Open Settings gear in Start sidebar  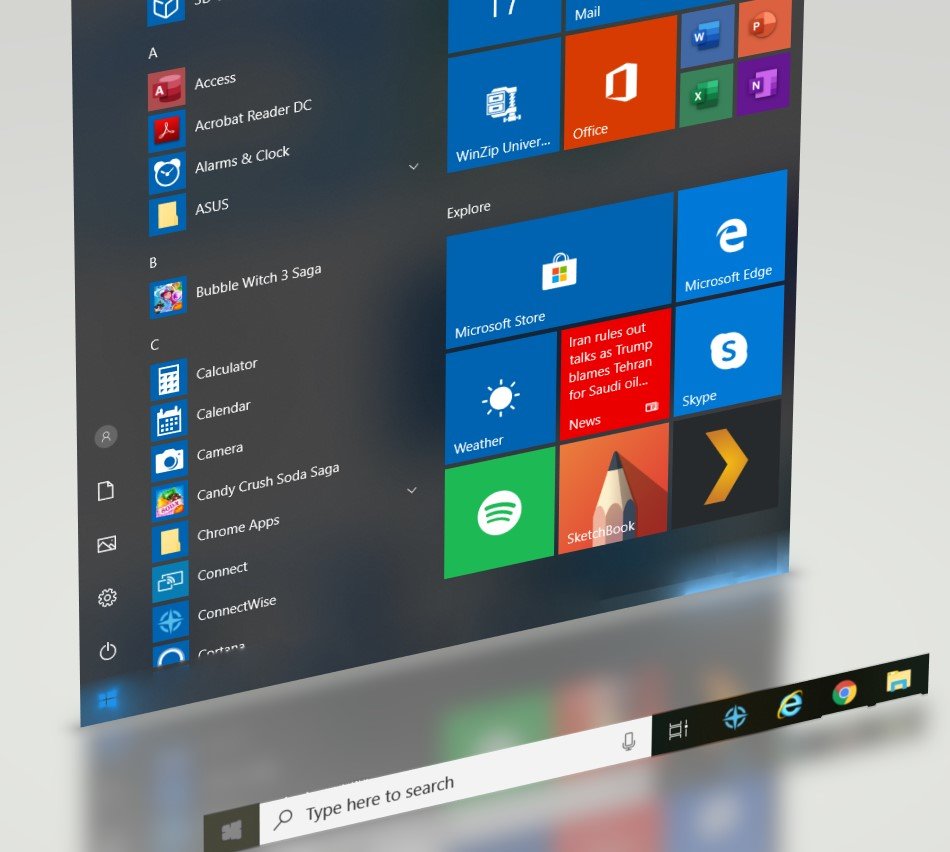(107, 598)
